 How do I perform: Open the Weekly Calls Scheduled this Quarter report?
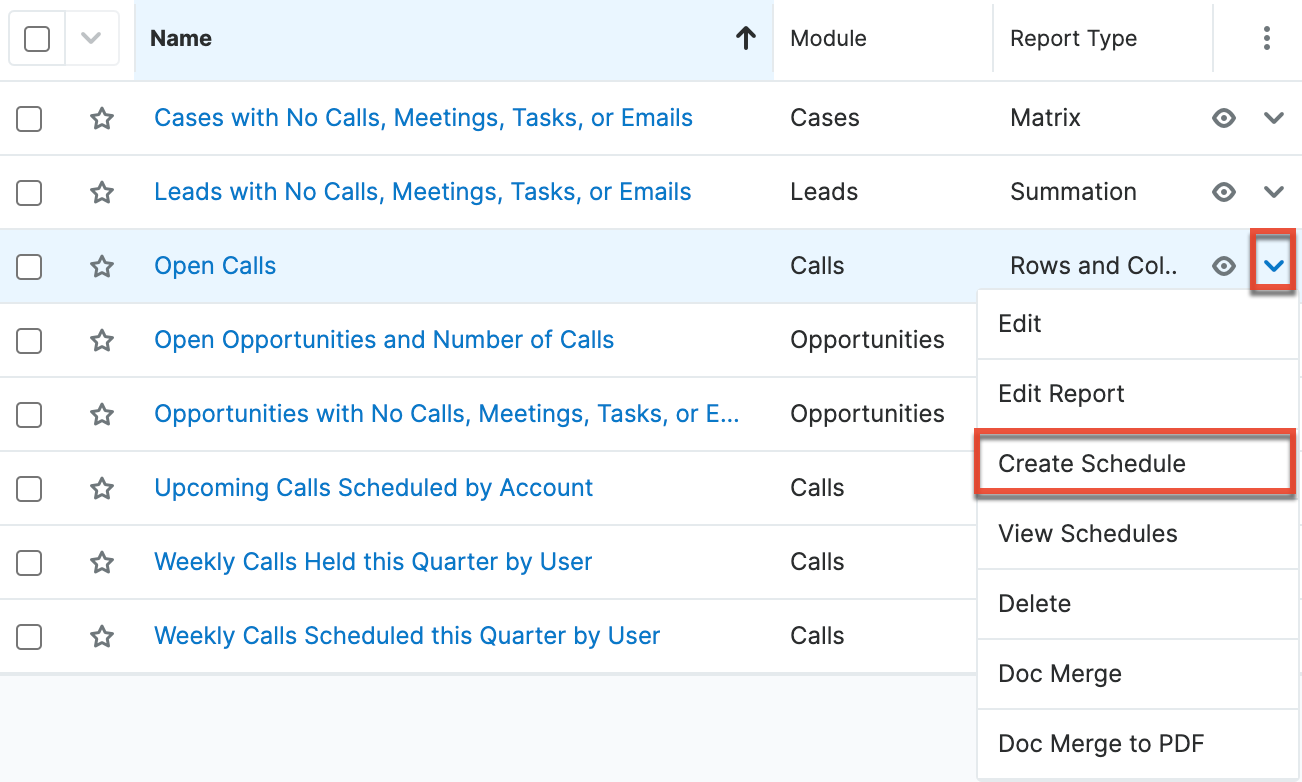click(406, 636)
